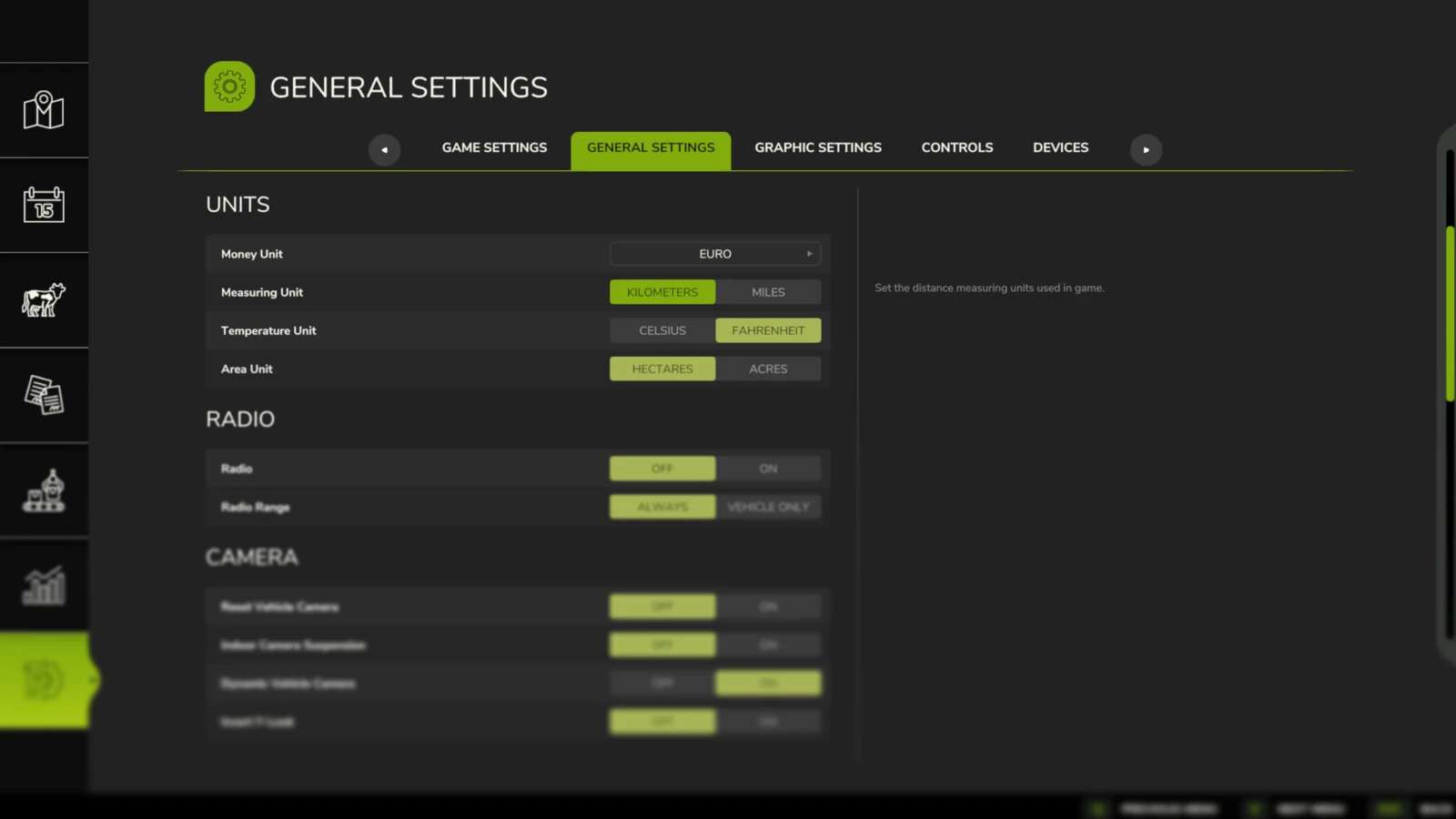Switch Measuring Unit to Miles
This screenshot has width=1456, height=819.
tap(768, 291)
